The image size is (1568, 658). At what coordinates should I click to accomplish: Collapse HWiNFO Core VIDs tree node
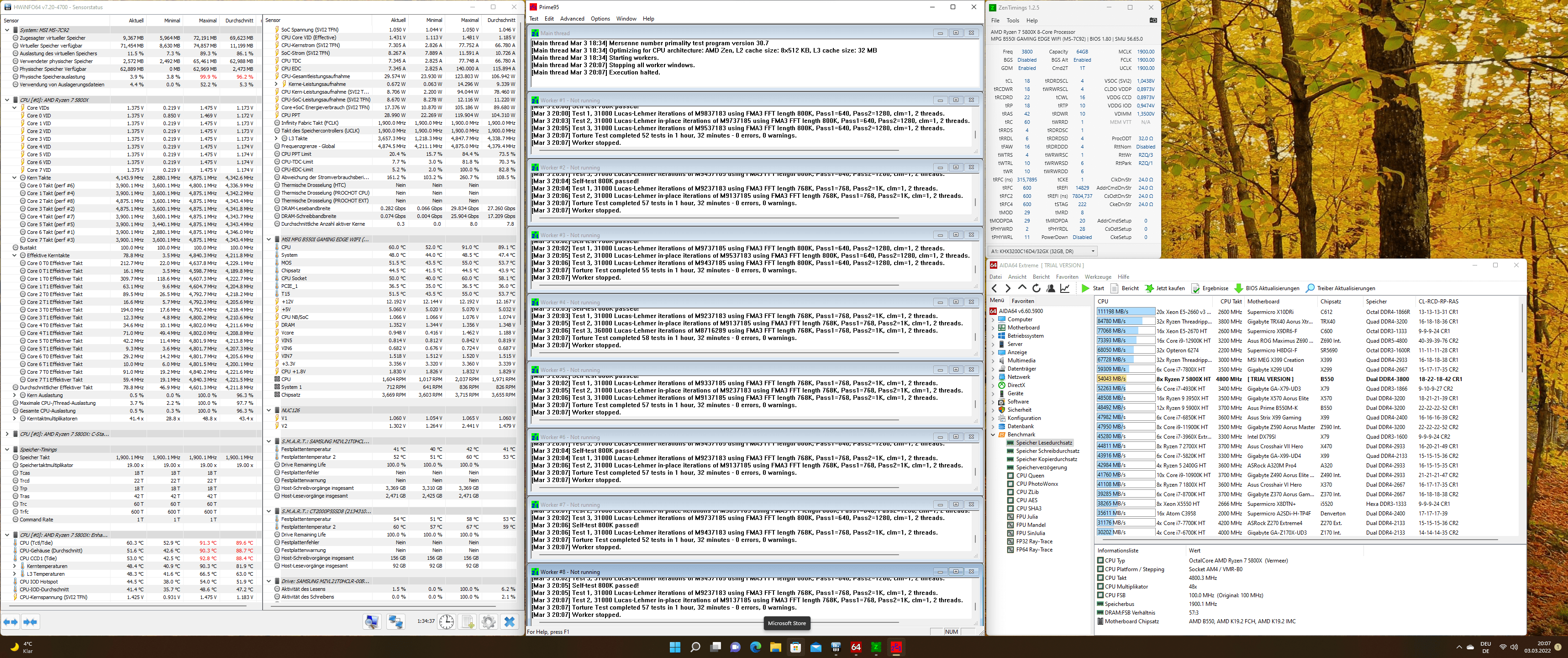pos(15,108)
